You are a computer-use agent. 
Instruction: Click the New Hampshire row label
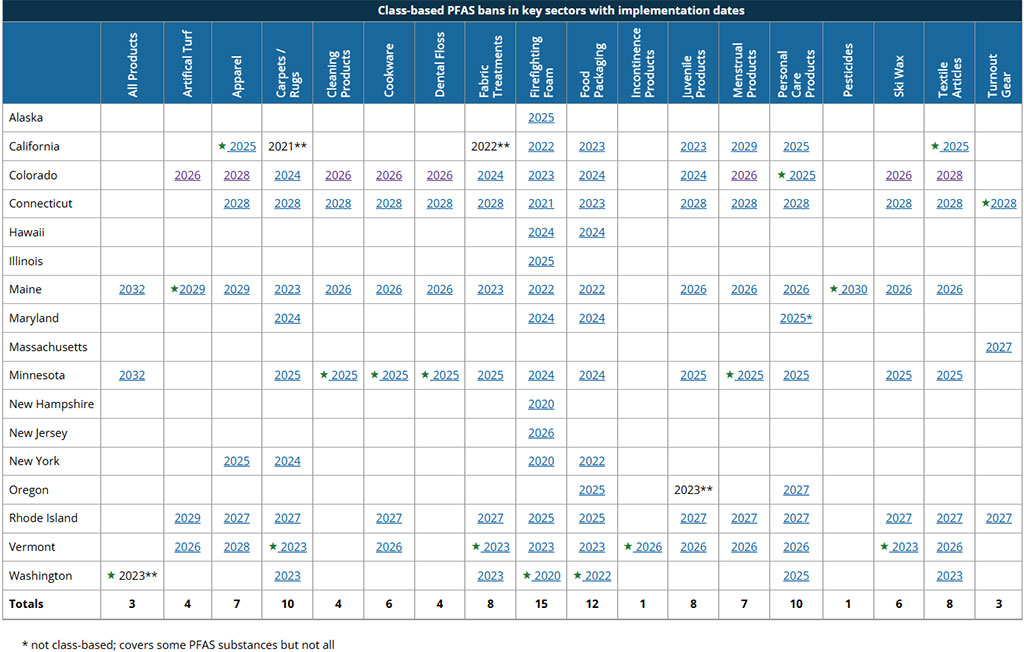(51, 404)
